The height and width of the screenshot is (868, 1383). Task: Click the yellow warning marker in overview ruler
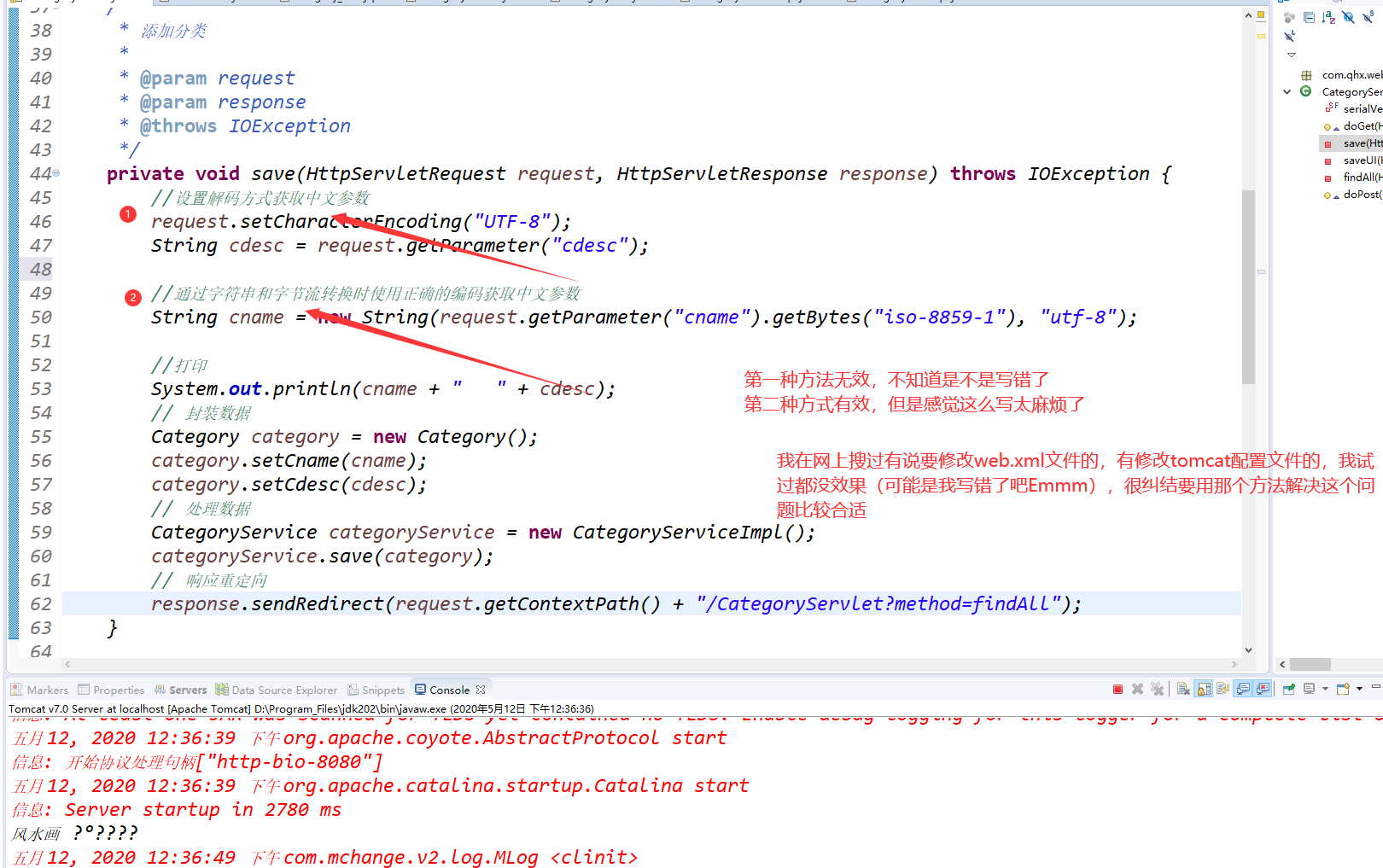[x=1261, y=37]
